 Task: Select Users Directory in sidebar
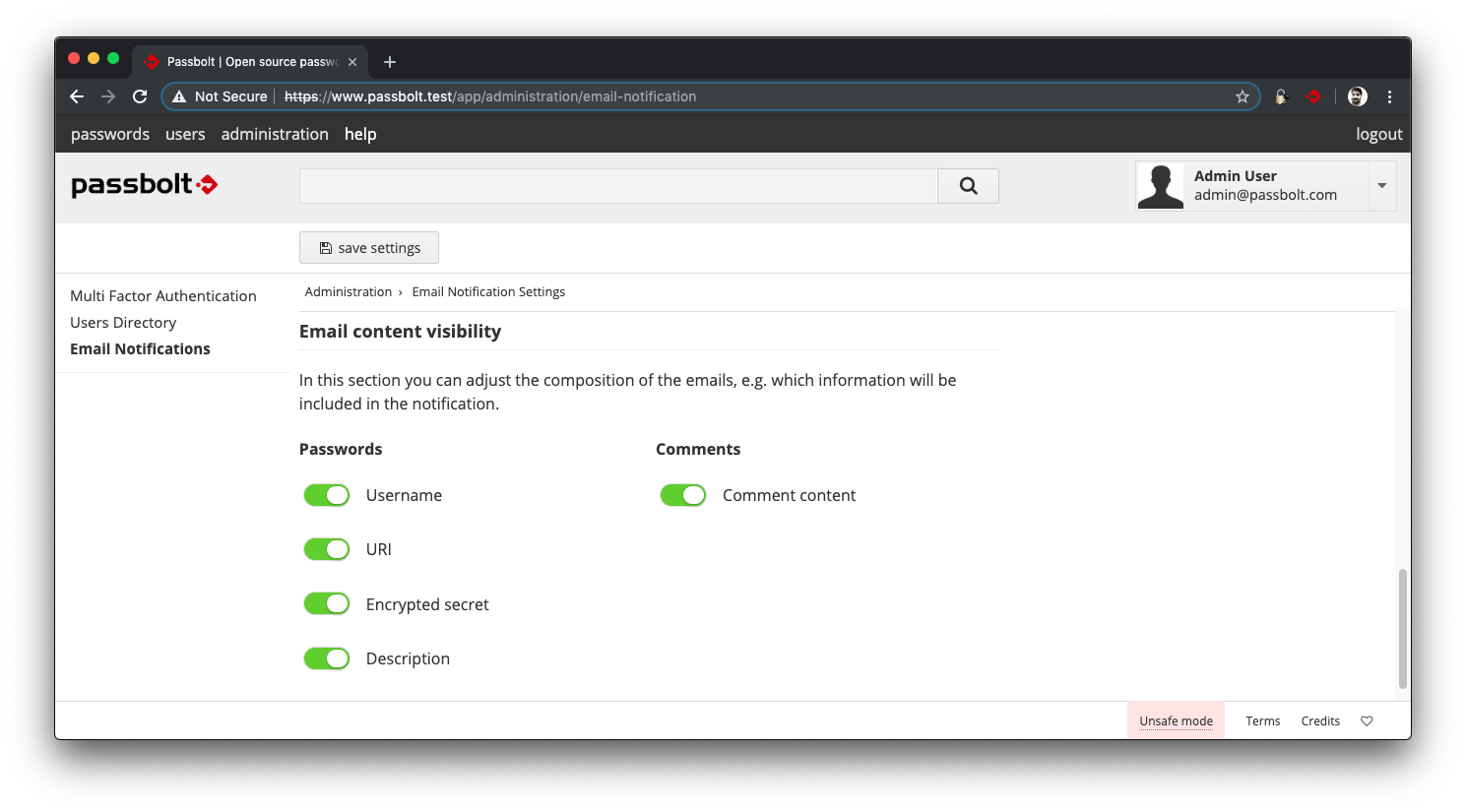[x=123, y=323]
